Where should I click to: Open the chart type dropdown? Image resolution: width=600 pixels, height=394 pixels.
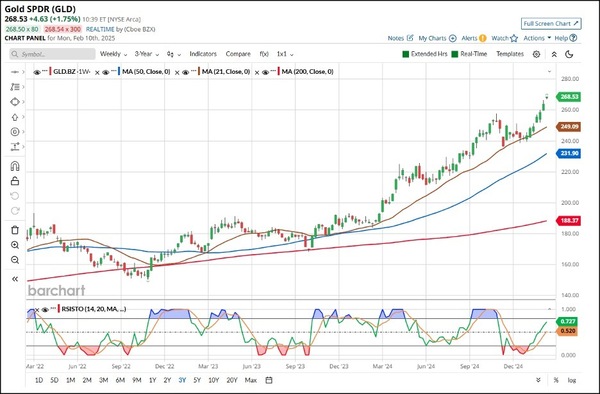pyautogui.click(x=174, y=54)
